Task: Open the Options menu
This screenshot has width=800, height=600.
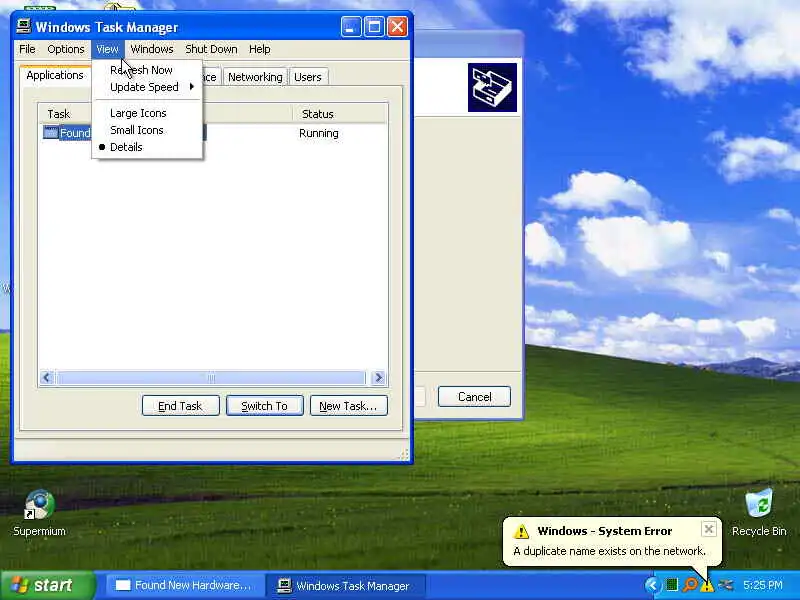Action: tap(66, 49)
